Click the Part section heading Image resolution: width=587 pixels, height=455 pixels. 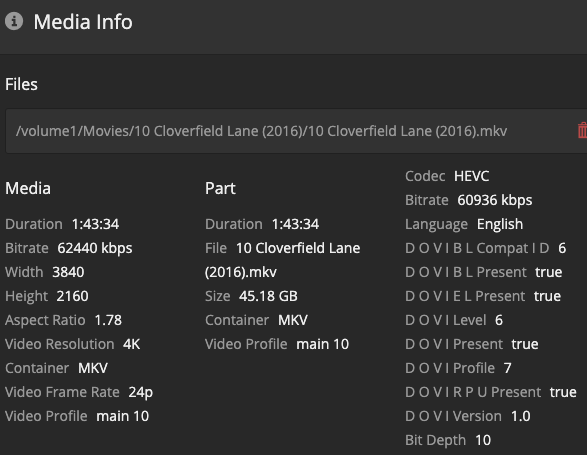coord(220,188)
